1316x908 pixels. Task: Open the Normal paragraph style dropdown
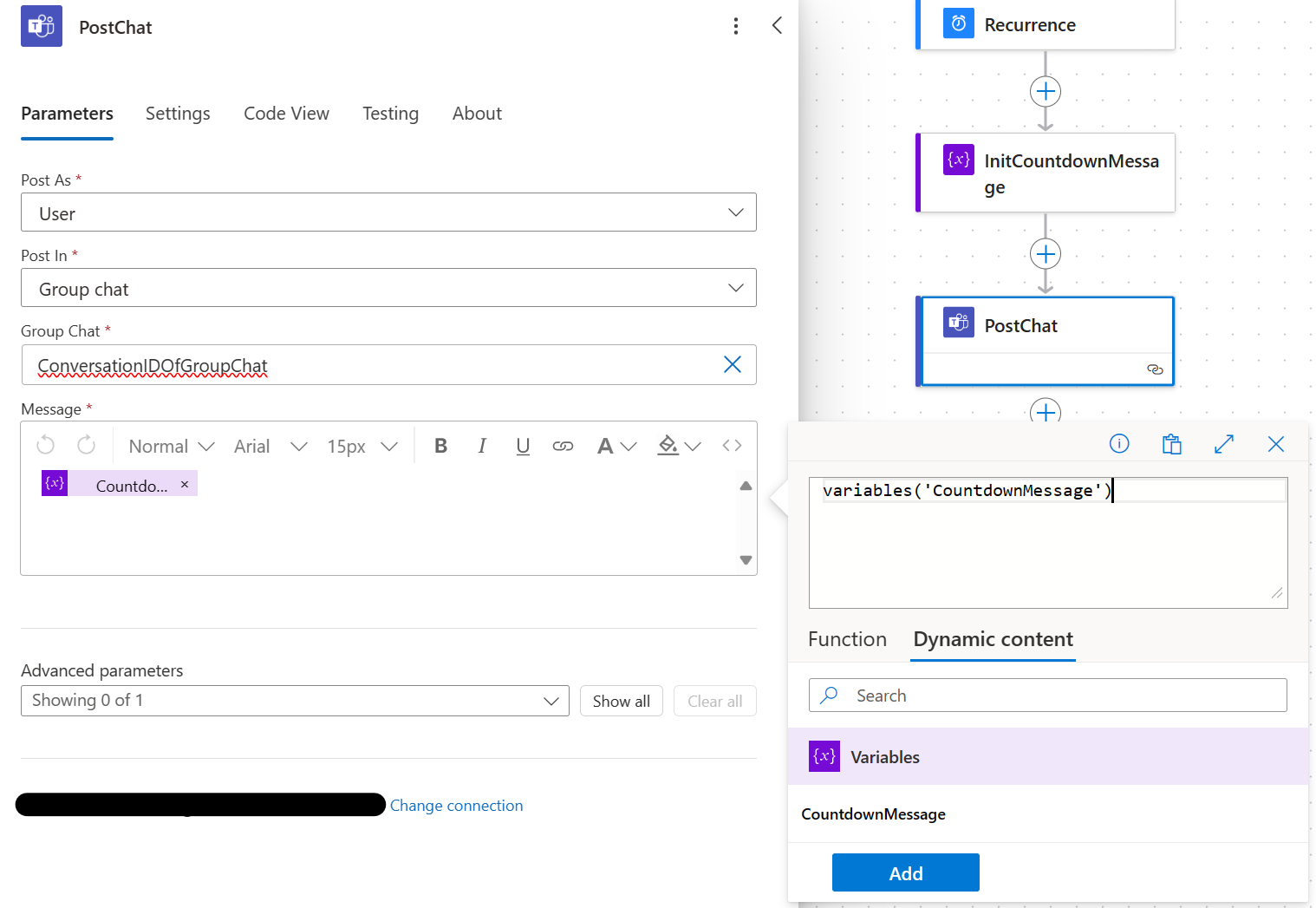pos(172,446)
